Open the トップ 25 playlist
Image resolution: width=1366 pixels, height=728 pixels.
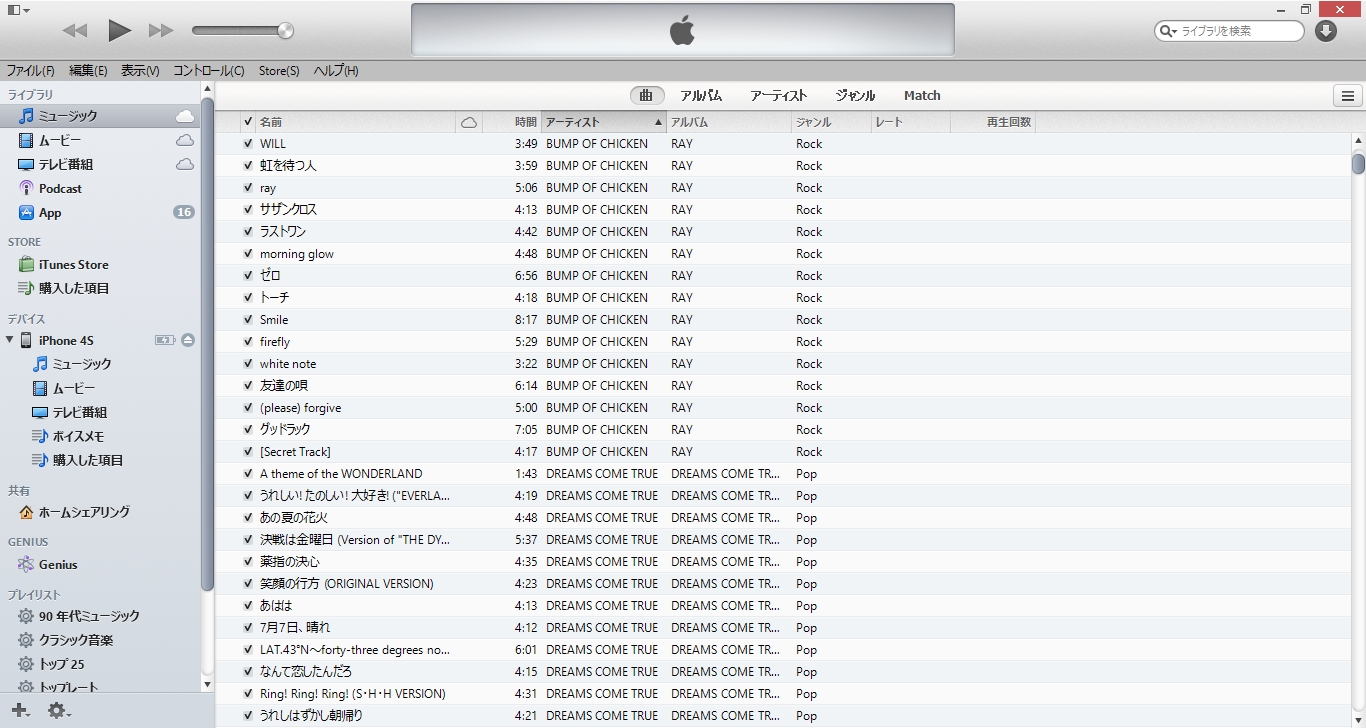click(100, 664)
